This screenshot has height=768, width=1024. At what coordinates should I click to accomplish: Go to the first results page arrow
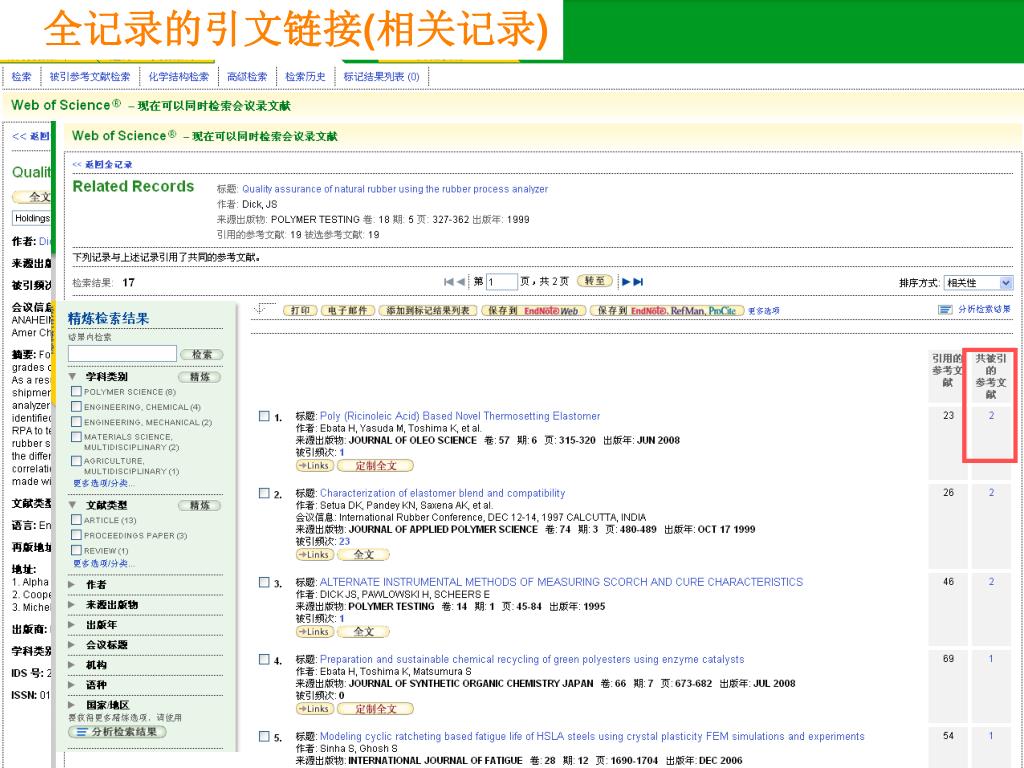coord(448,282)
